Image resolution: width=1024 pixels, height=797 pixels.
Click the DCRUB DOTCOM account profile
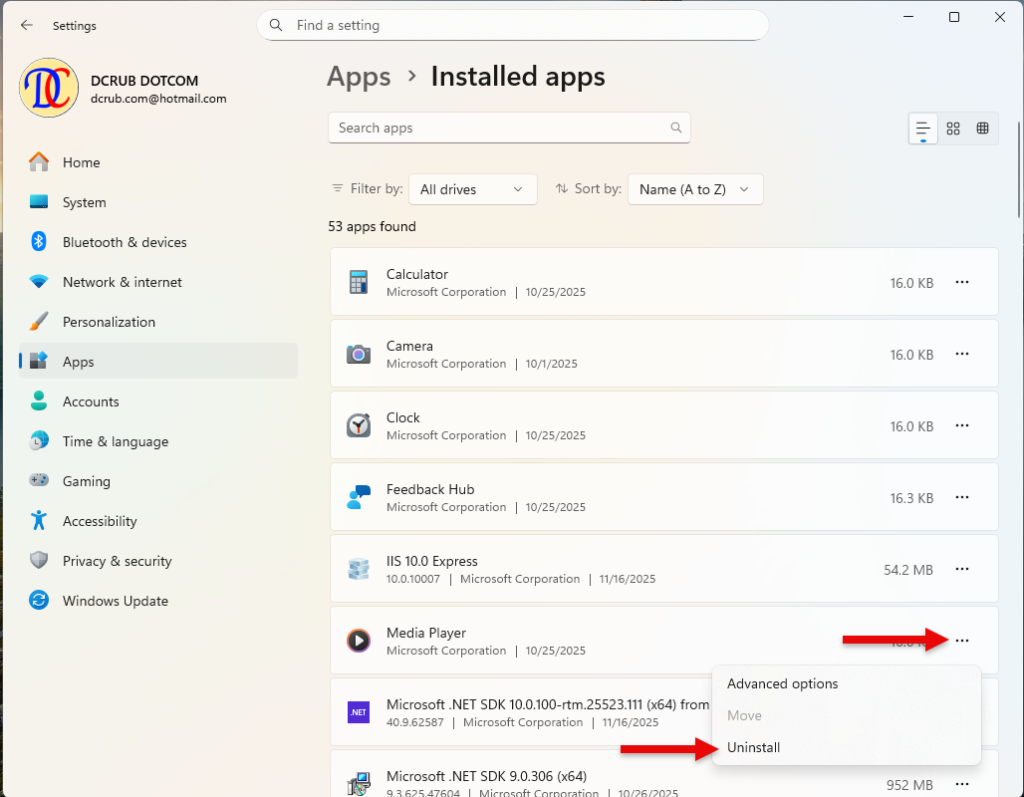pyautogui.click(x=123, y=88)
